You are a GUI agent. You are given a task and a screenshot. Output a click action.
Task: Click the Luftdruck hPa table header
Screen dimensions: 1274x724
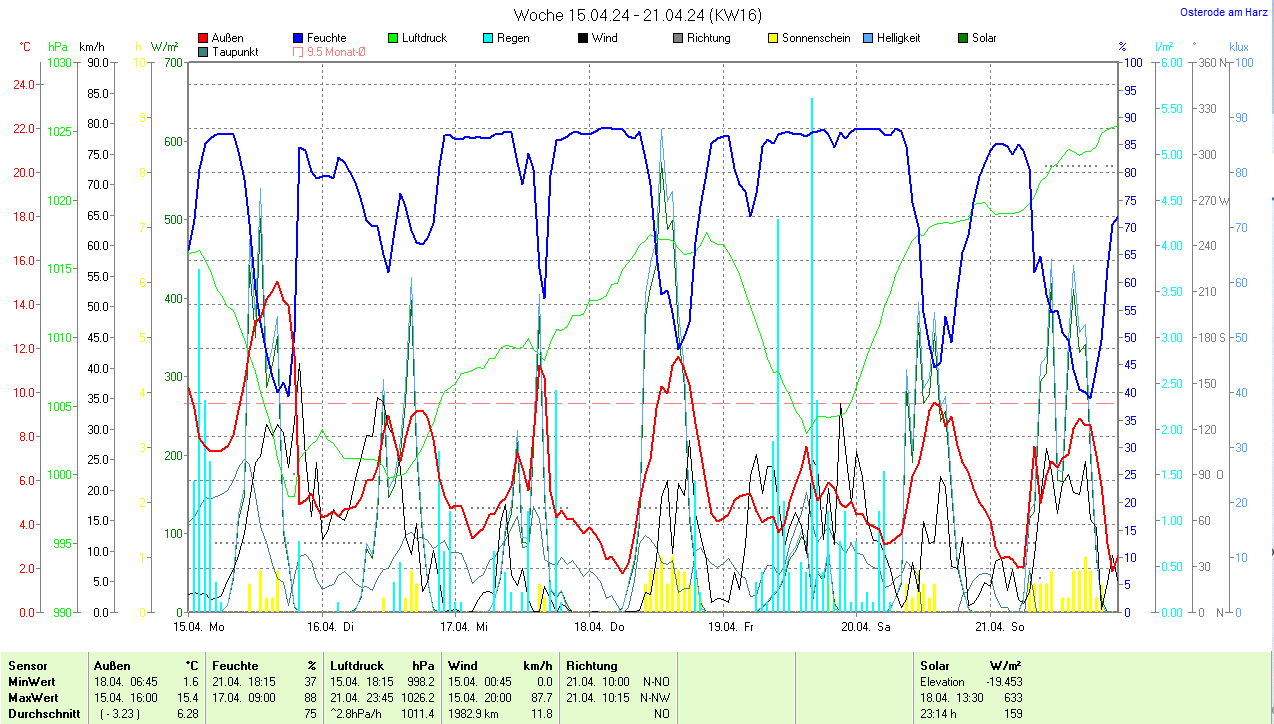tap(383, 665)
